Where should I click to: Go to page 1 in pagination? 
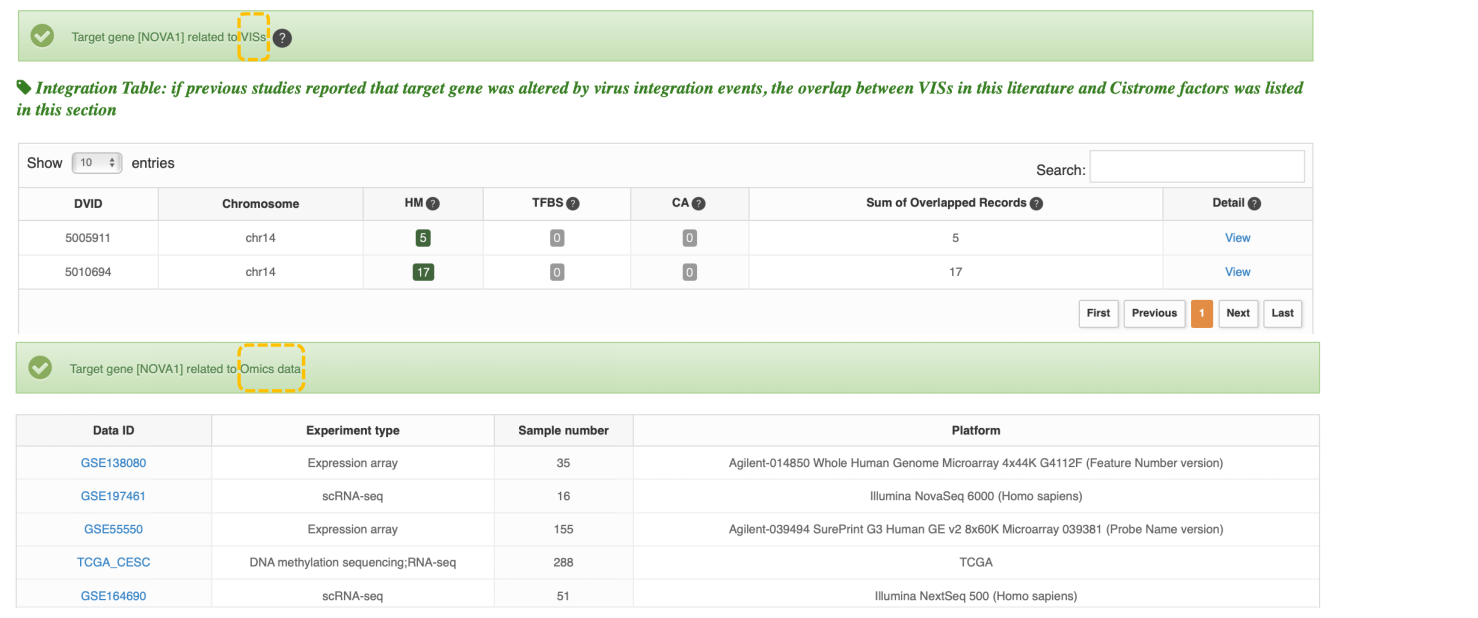(1201, 313)
